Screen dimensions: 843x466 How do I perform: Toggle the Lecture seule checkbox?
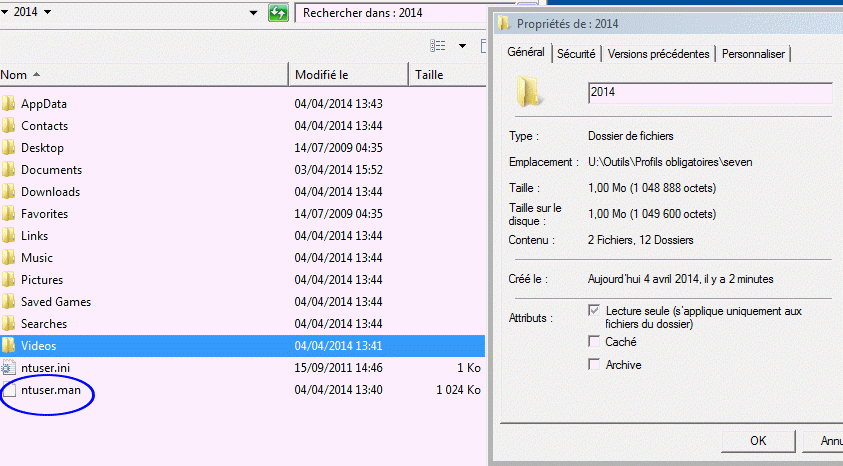pyautogui.click(x=594, y=310)
